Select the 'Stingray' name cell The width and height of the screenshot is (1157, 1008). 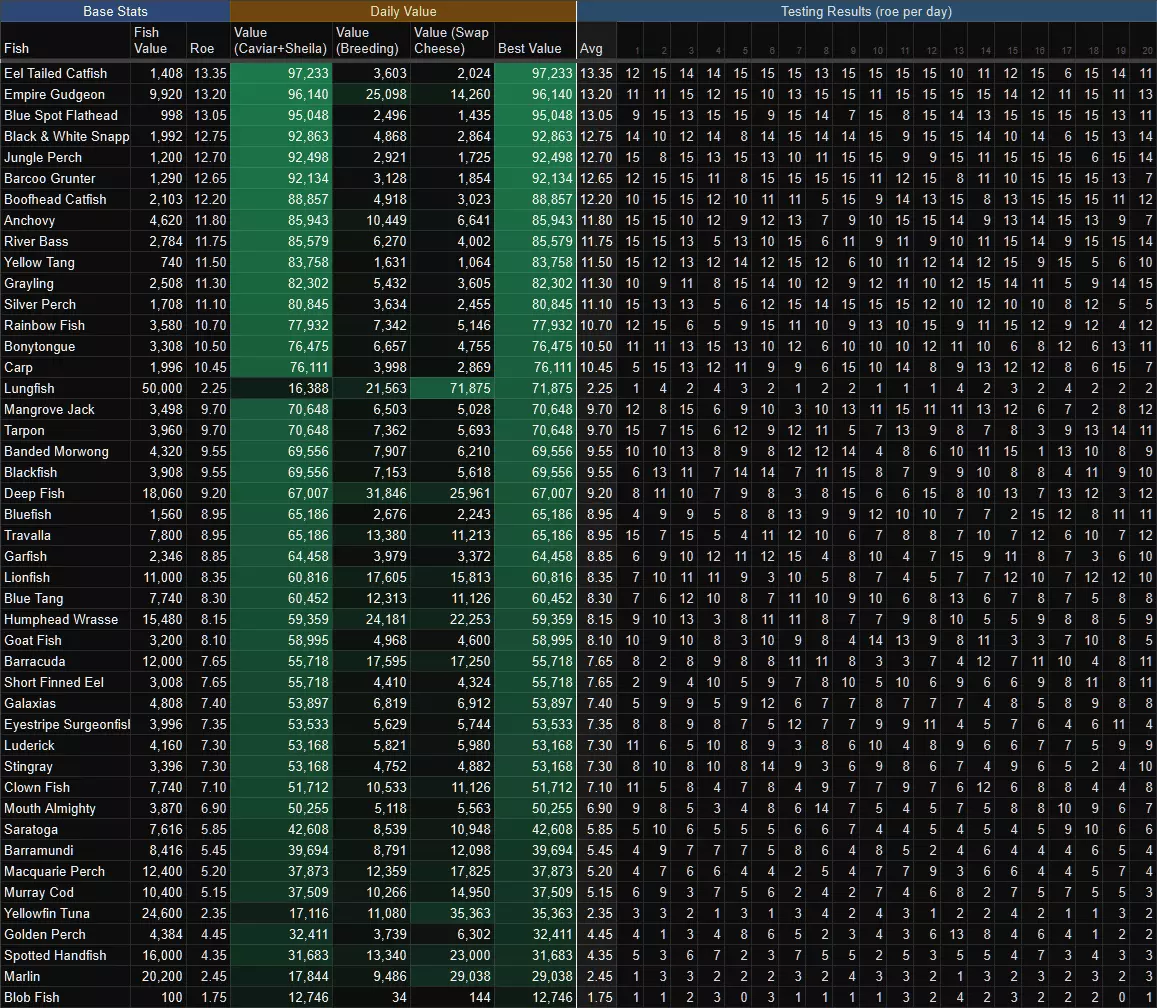[66, 767]
